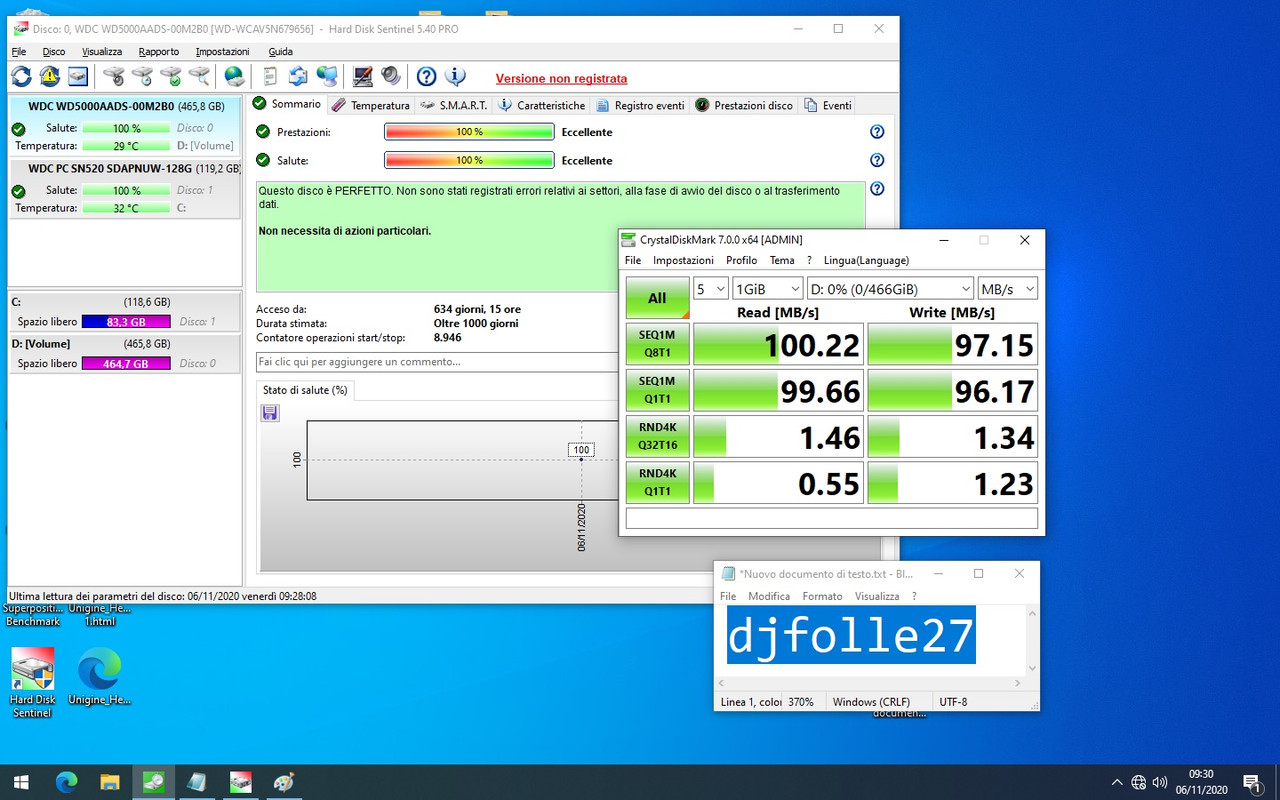Start all benchmarks with the All button

pyautogui.click(x=656, y=297)
